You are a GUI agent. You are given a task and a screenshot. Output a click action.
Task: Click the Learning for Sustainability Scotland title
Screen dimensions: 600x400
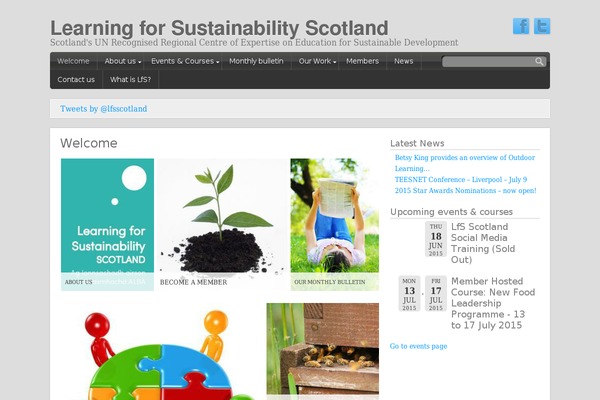219,28
